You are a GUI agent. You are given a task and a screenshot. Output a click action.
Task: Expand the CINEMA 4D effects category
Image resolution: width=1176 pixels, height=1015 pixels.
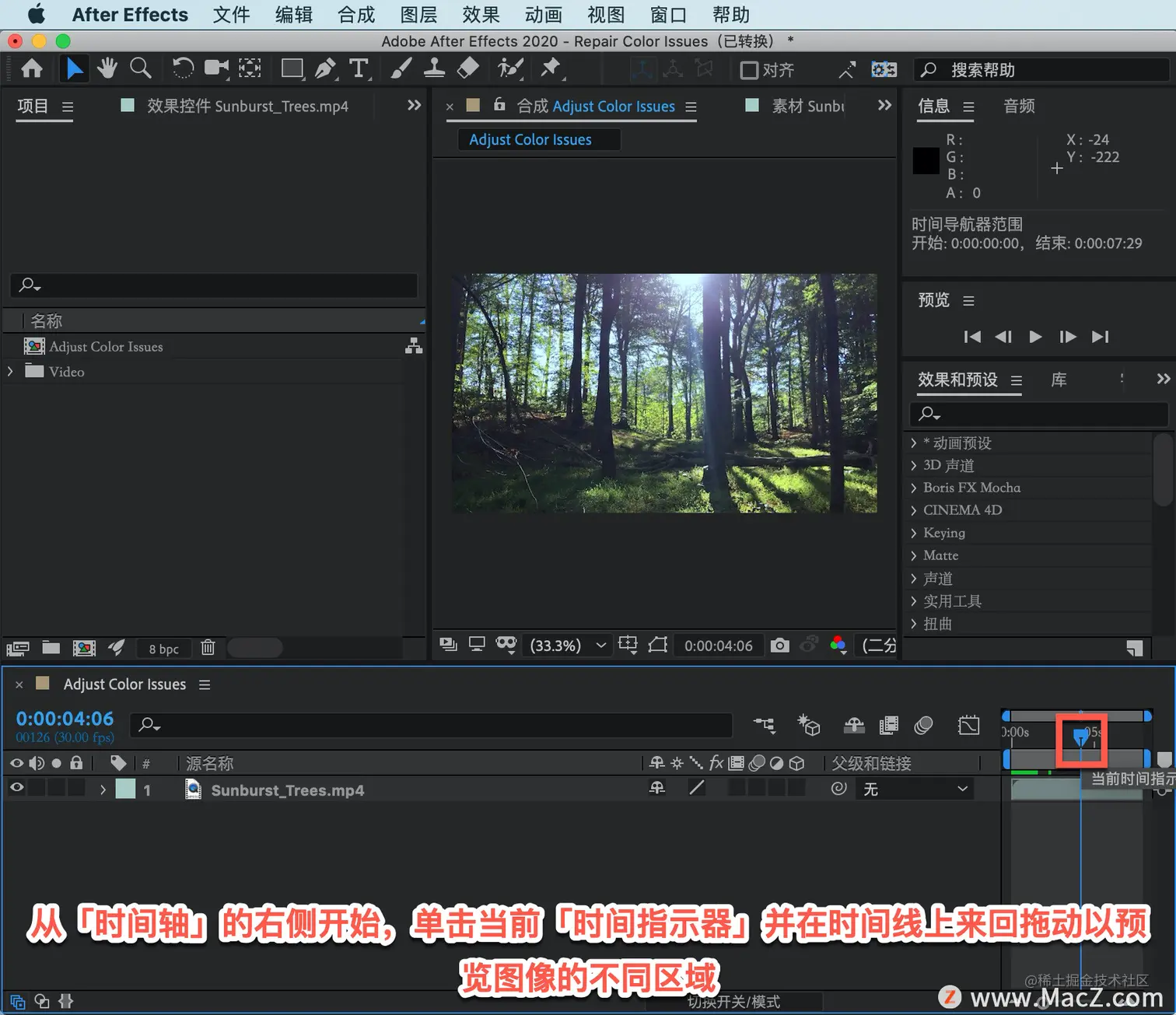(915, 510)
